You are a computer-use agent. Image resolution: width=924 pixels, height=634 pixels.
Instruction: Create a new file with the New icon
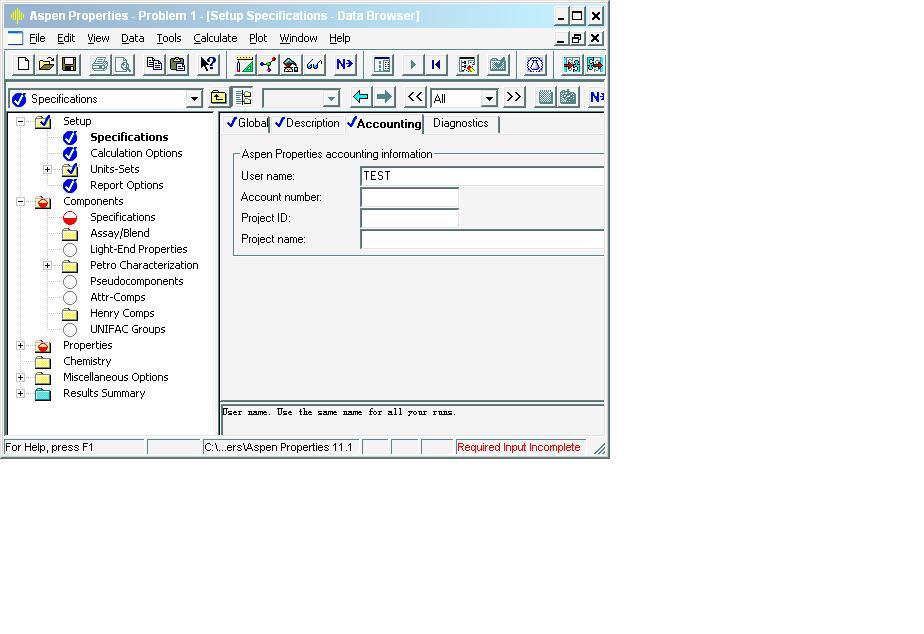(x=23, y=64)
